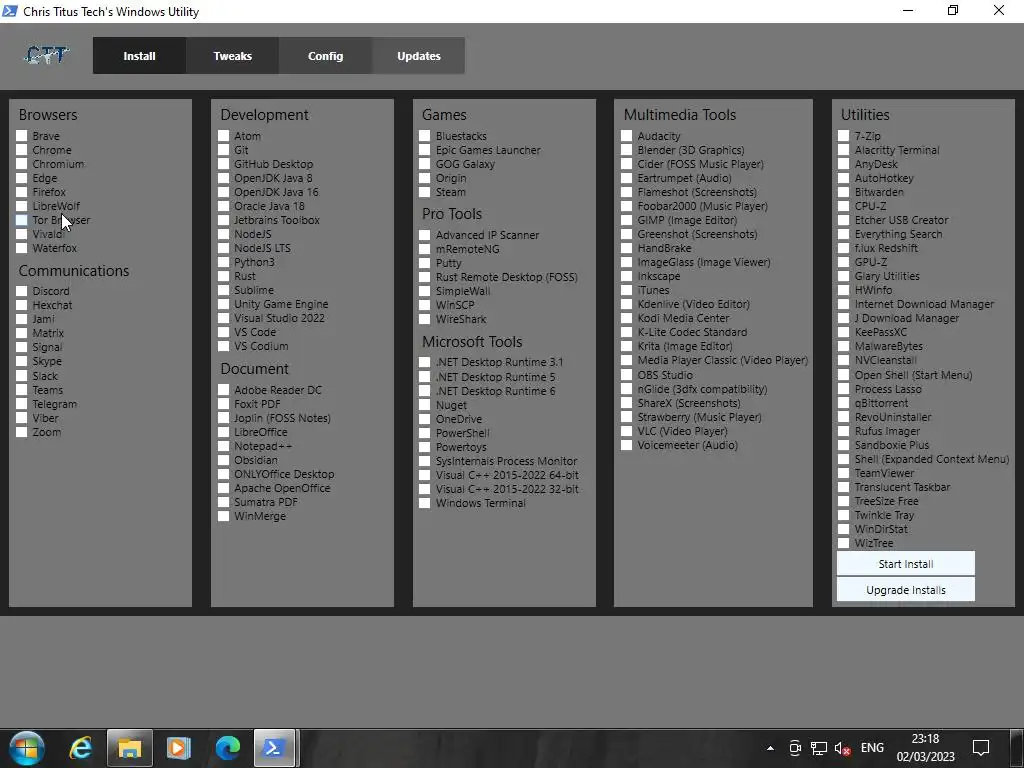This screenshot has width=1024, height=768.
Task: Enable the WizTree checkbox
Action: (843, 543)
